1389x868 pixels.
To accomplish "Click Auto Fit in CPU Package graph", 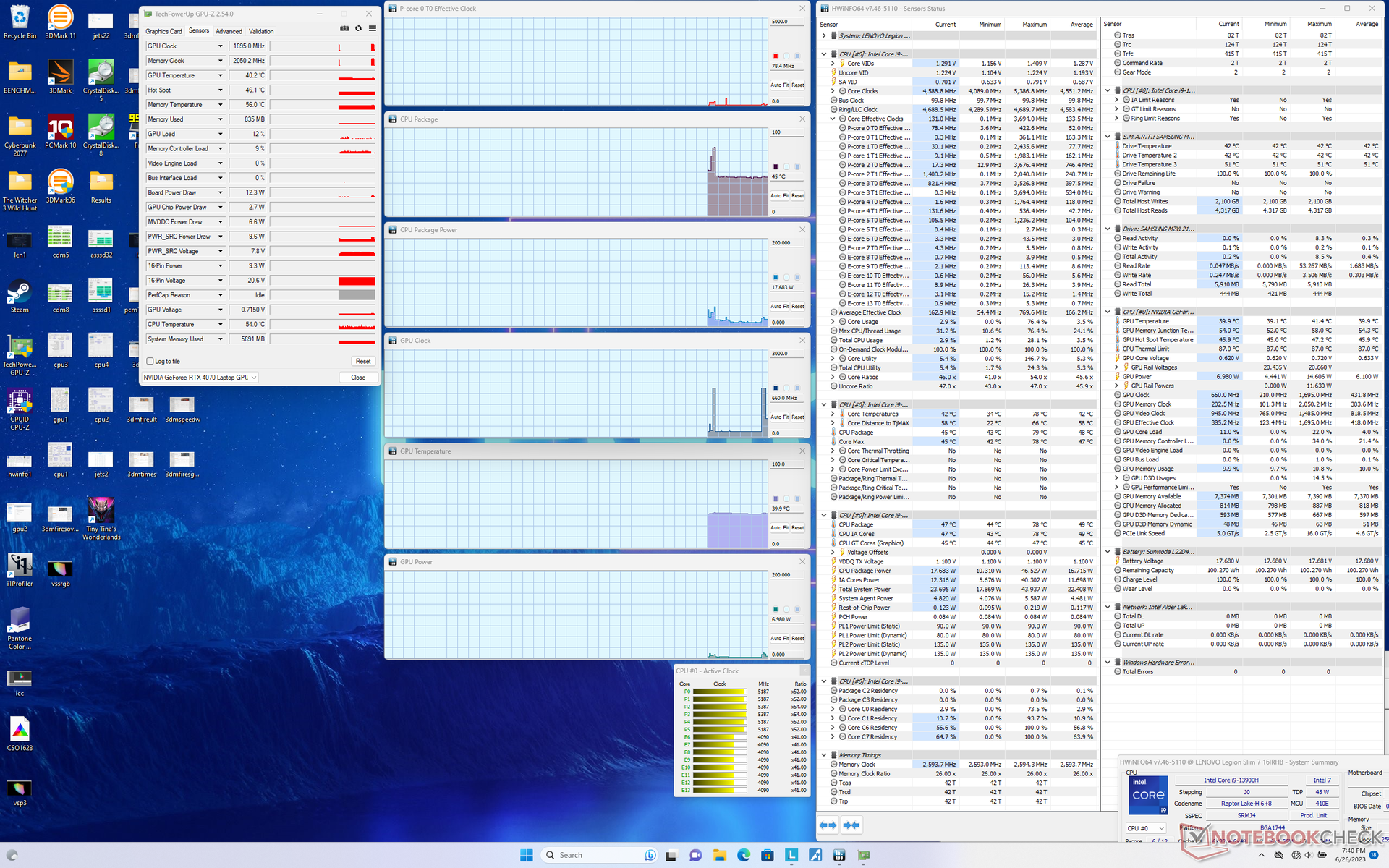I will coord(778,195).
